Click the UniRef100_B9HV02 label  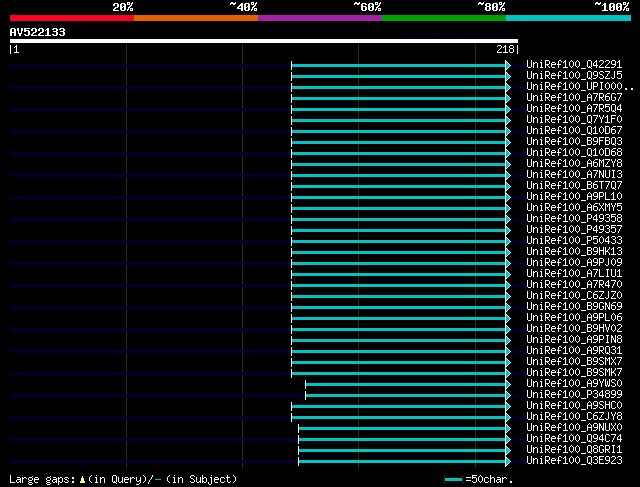point(574,329)
